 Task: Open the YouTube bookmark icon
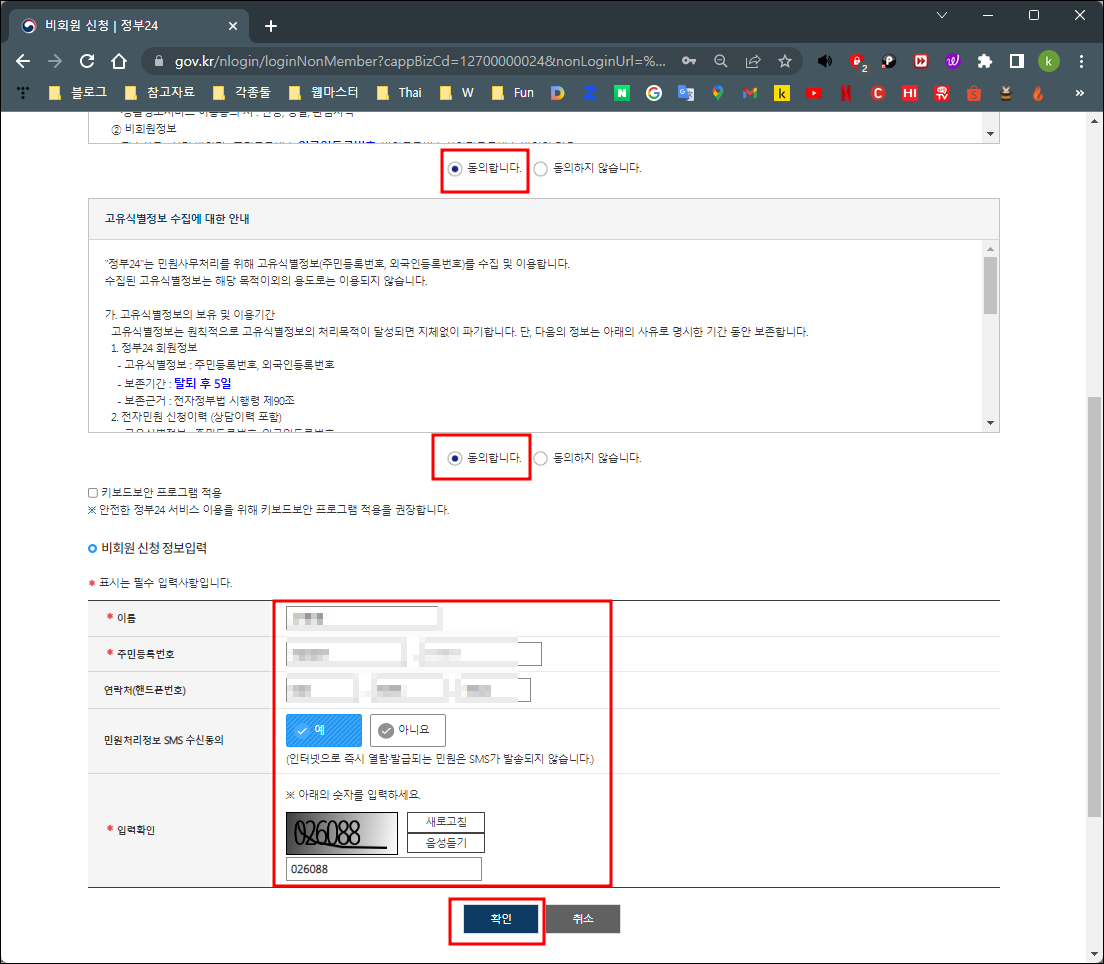click(813, 93)
